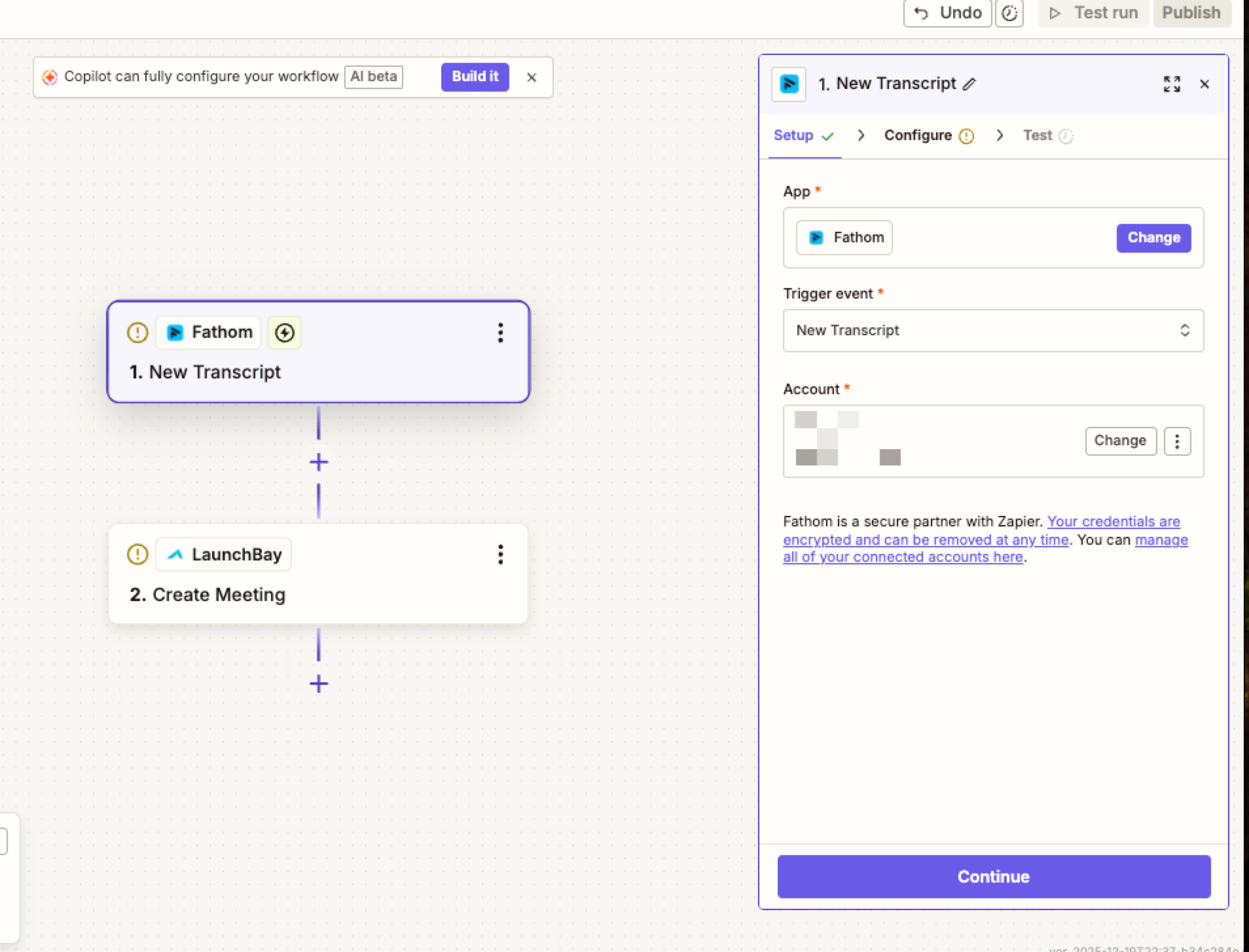
Task: Click the LaunchBay step warning icon
Action: tap(137, 555)
